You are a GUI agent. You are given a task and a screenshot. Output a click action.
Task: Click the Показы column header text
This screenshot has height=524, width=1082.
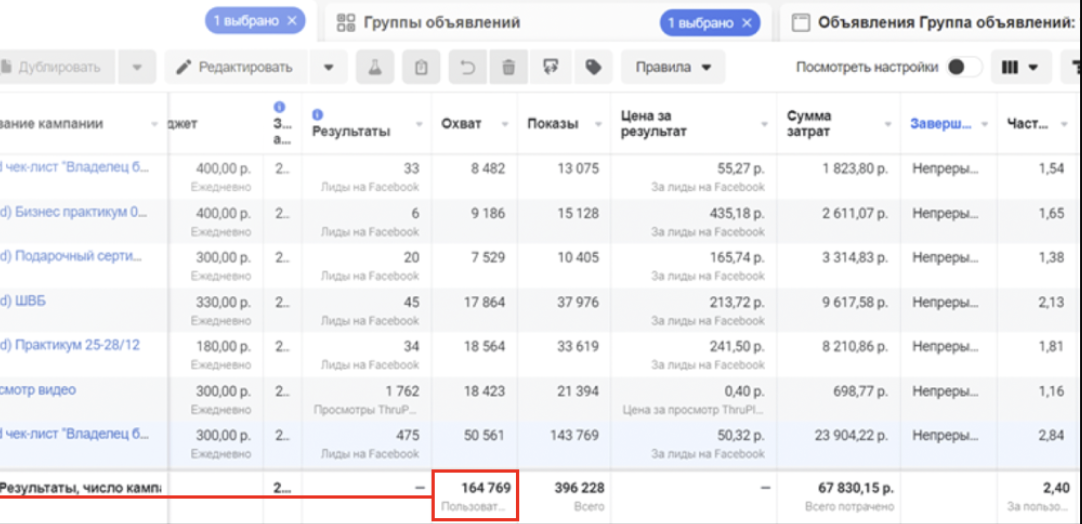(553, 124)
